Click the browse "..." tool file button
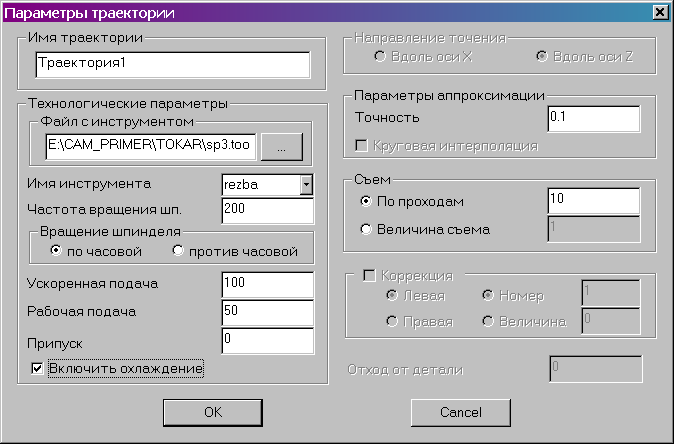The width and height of the screenshot is (674, 444). tap(282, 147)
